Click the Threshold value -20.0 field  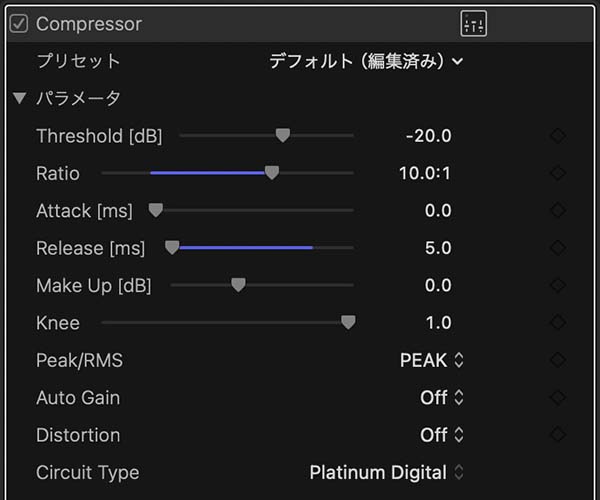(429, 136)
